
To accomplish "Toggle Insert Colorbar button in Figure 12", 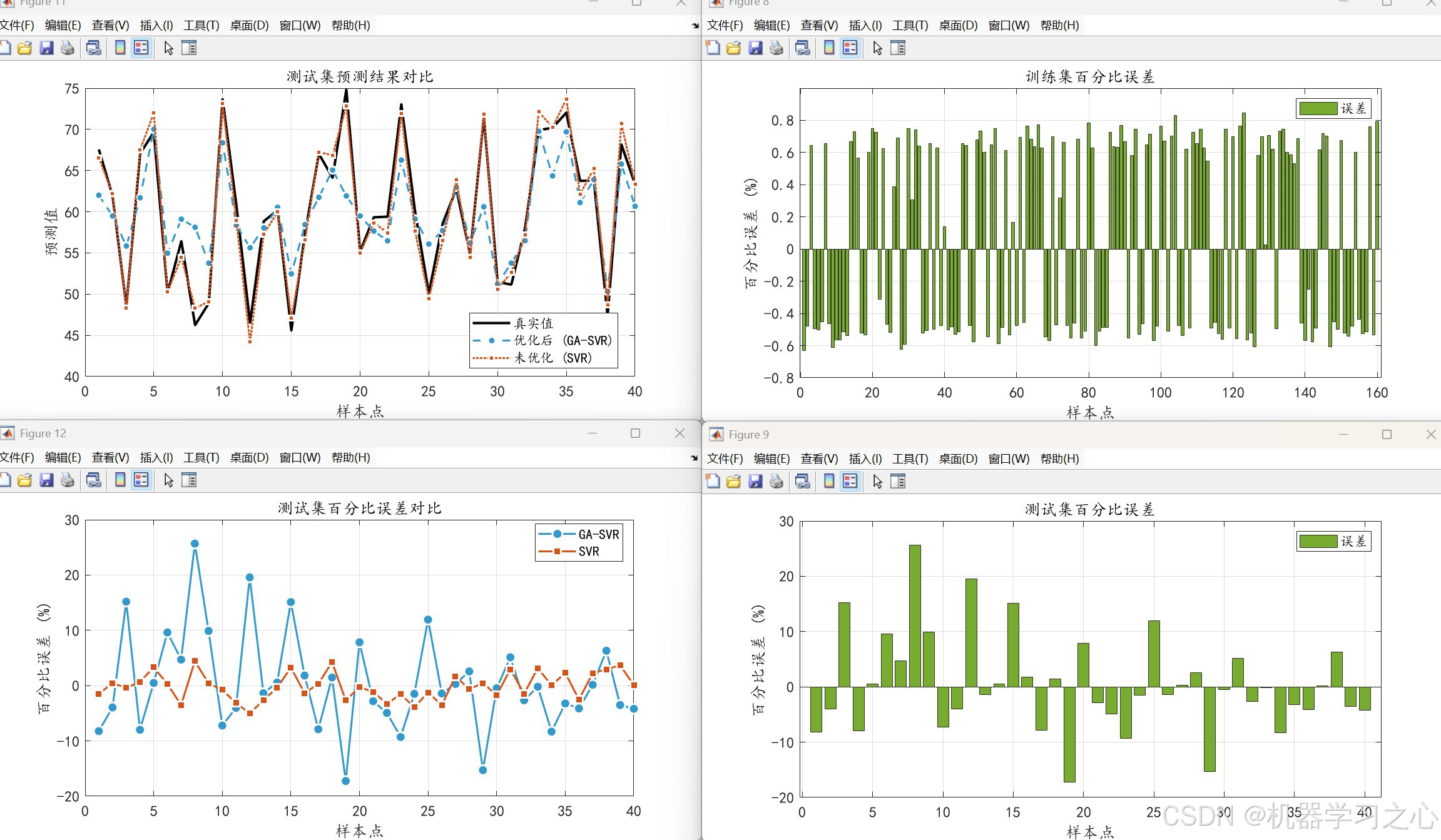I will (120, 480).
